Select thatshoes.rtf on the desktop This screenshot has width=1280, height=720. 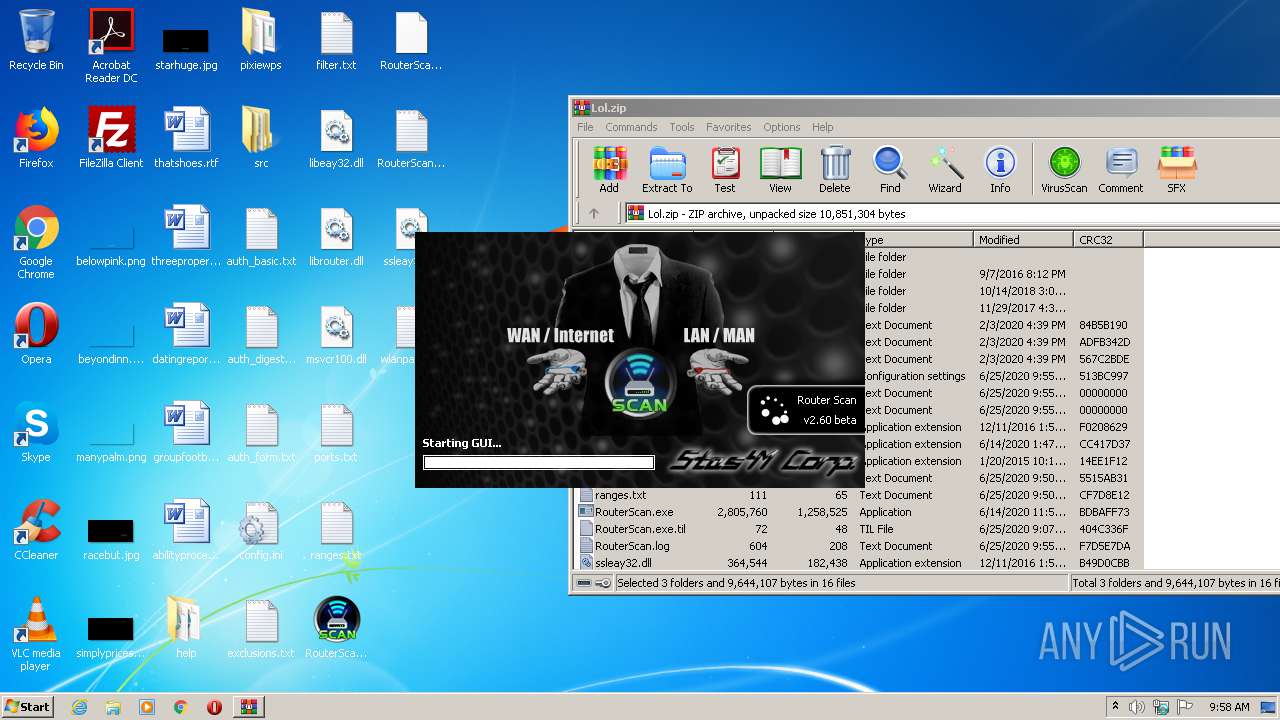186,138
